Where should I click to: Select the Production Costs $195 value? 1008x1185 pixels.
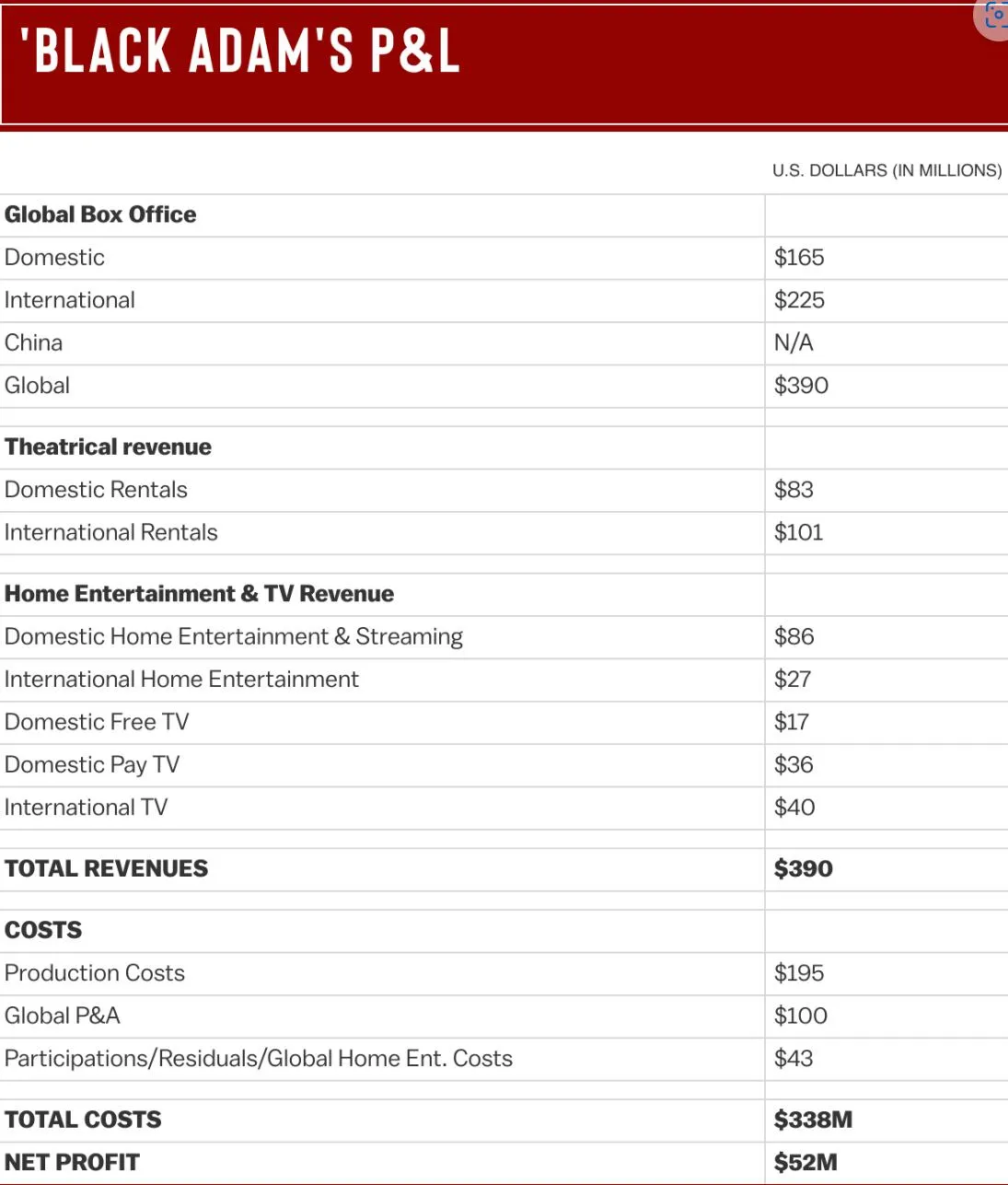click(799, 973)
